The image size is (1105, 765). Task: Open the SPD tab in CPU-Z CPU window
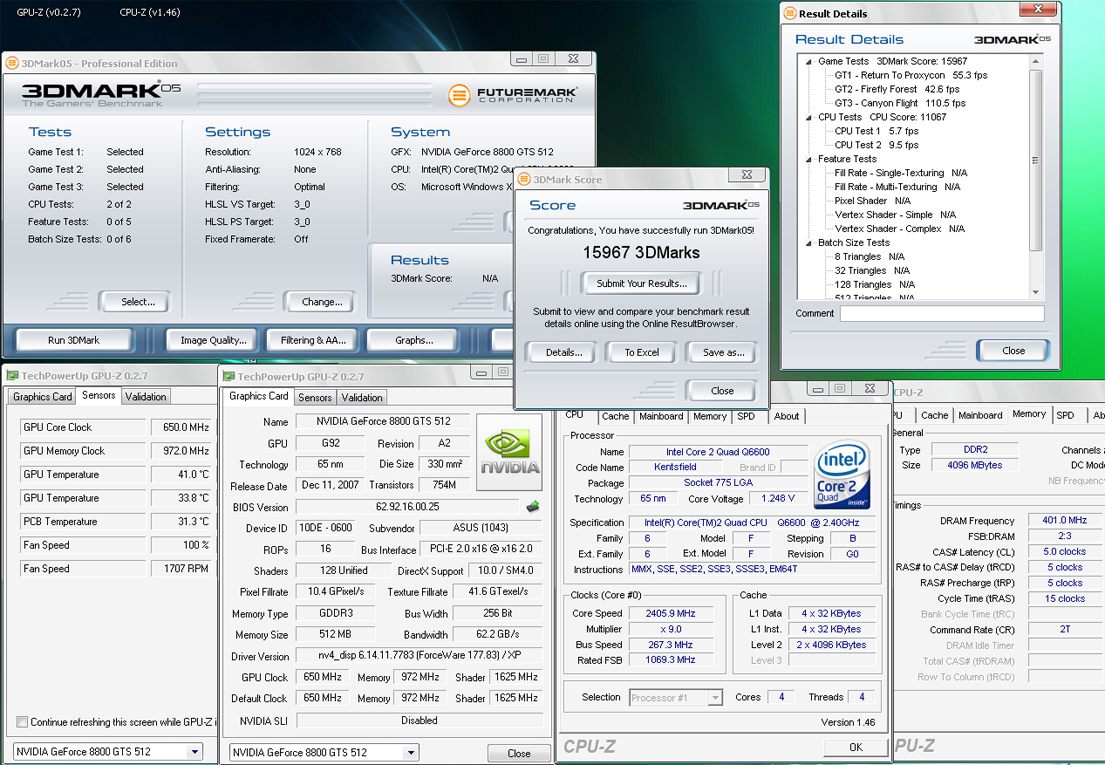(746, 416)
